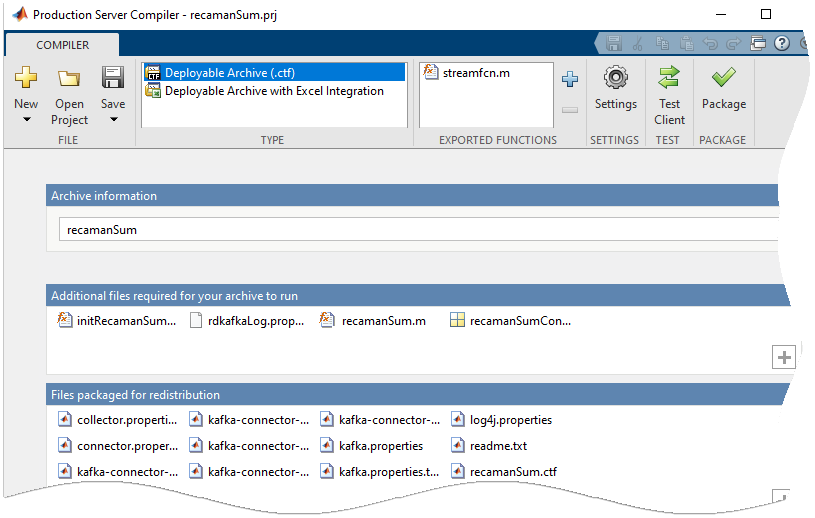
Task: Select Deployable Archive with Excel Integration
Action: pos(273,91)
